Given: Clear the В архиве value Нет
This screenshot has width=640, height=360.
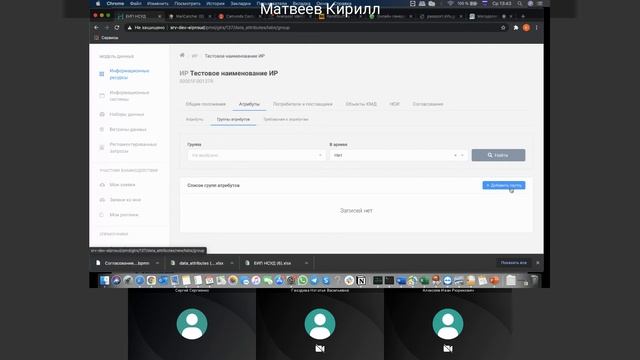Looking at the screenshot, I should pyautogui.click(x=456, y=156).
